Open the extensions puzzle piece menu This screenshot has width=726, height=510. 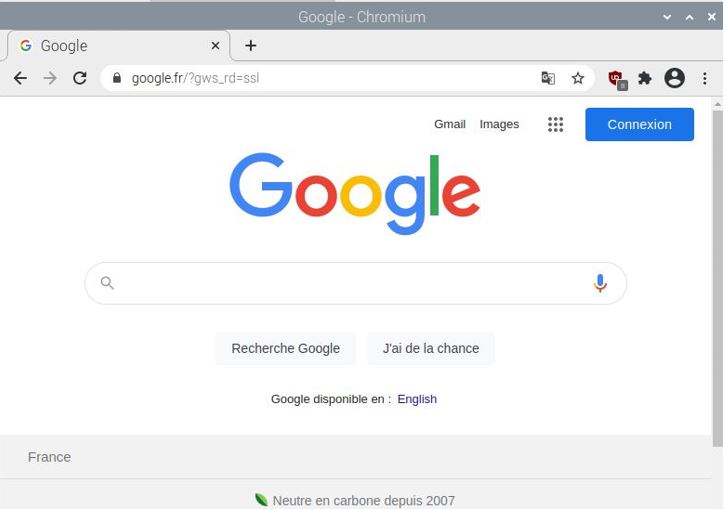click(x=645, y=78)
